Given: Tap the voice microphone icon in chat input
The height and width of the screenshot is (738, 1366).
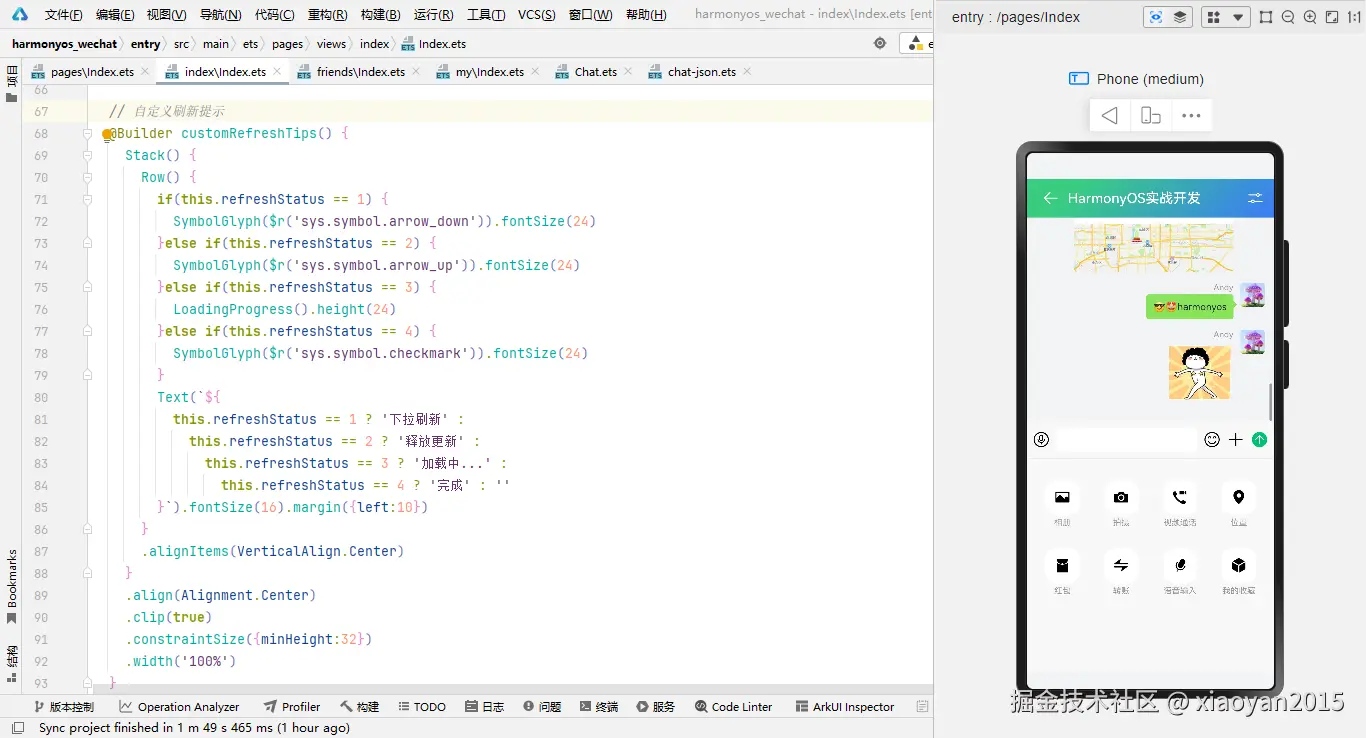Looking at the screenshot, I should pyautogui.click(x=1041, y=440).
